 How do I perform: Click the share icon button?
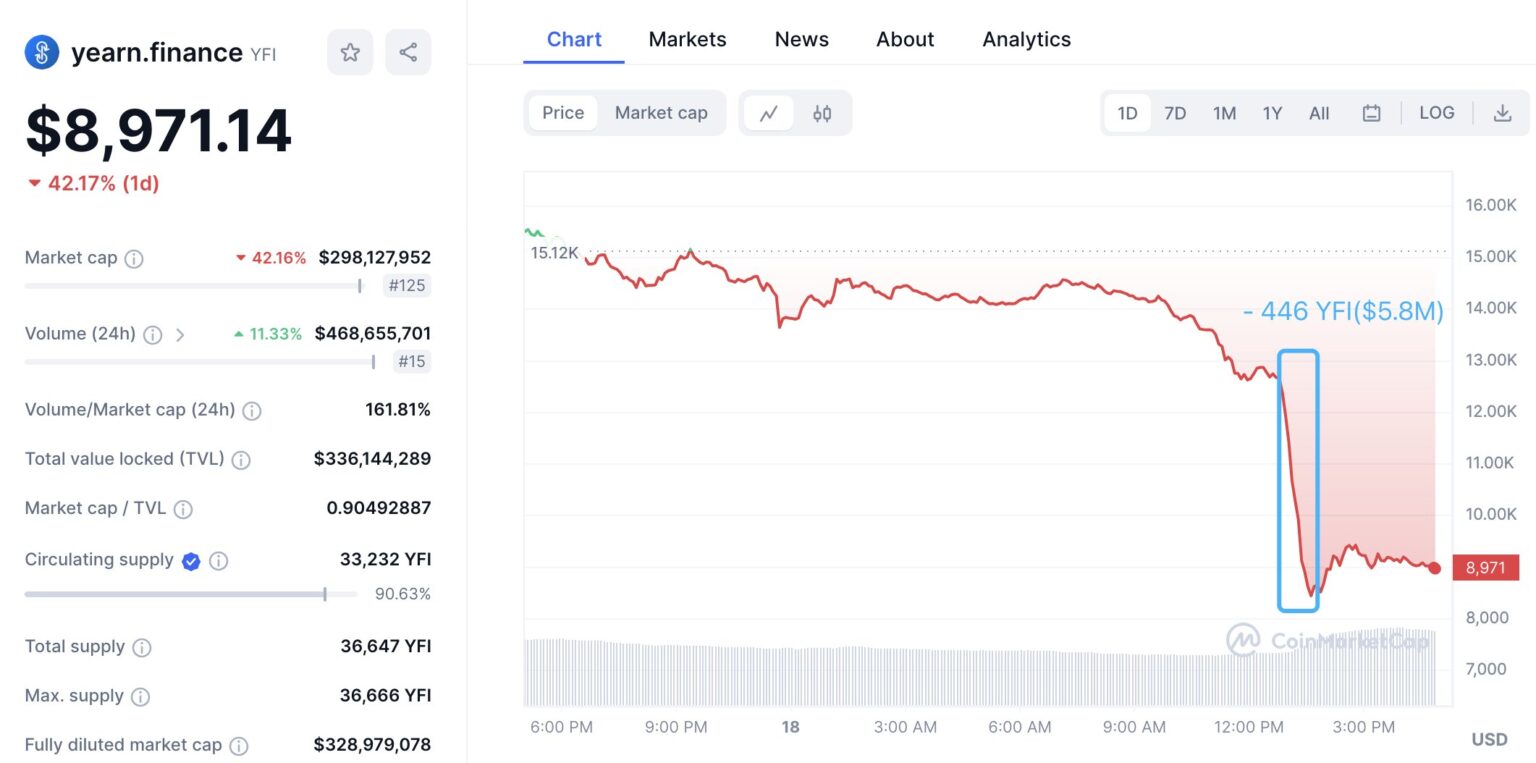pyautogui.click(x=408, y=52)
